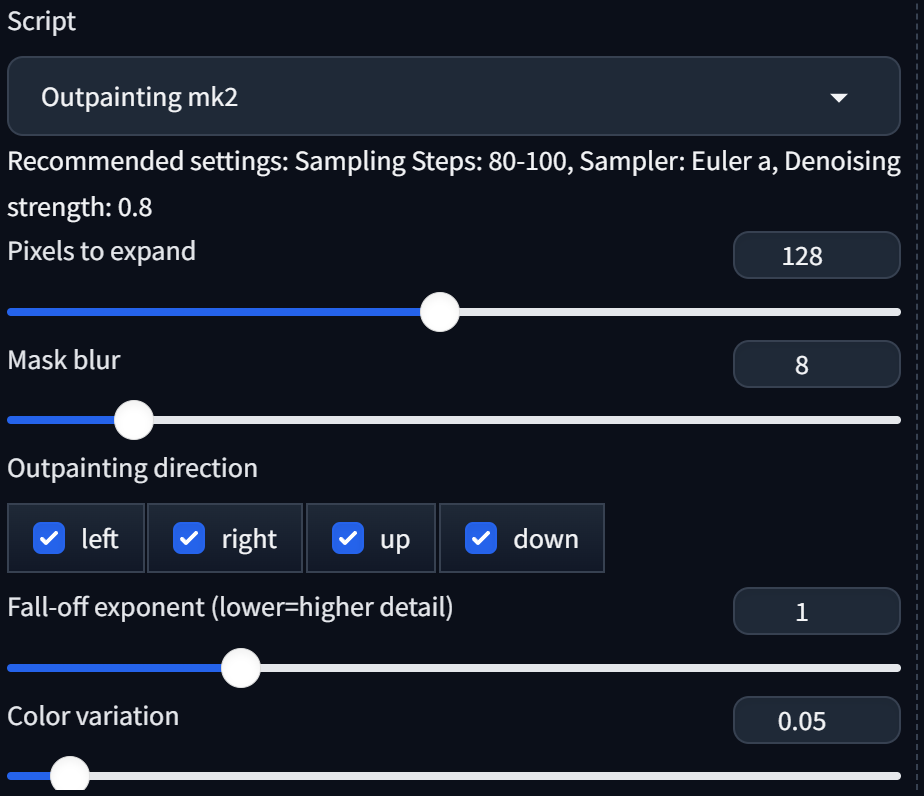
Task: Click the Fall-off exponent slider thumb
Action: click(240, 668)
